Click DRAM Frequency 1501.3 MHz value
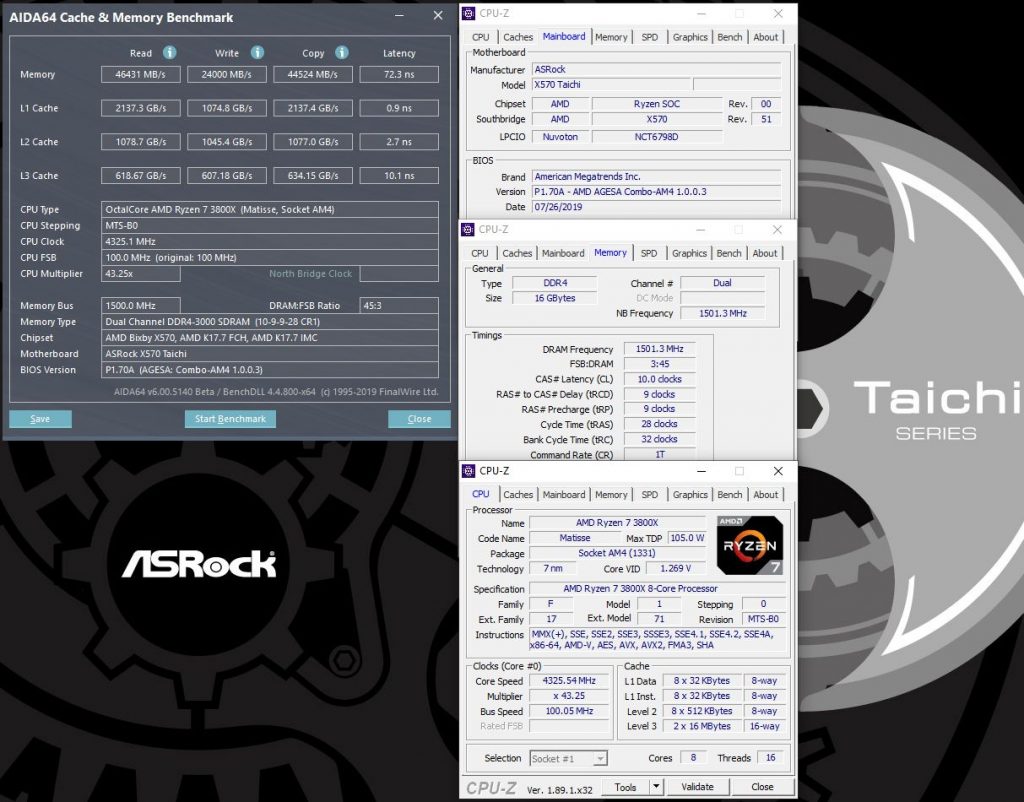Viewport: 1024px width, 802px height. 660,349
